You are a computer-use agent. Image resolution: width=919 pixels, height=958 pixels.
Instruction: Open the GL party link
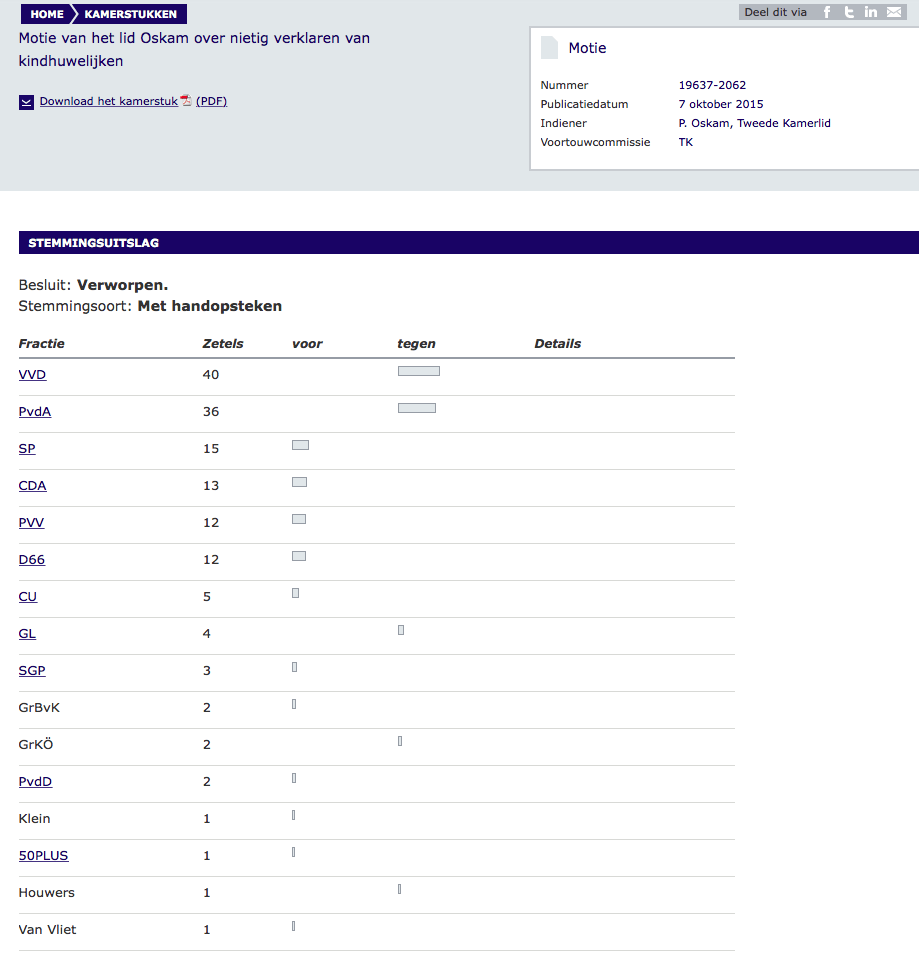(27, 634)
